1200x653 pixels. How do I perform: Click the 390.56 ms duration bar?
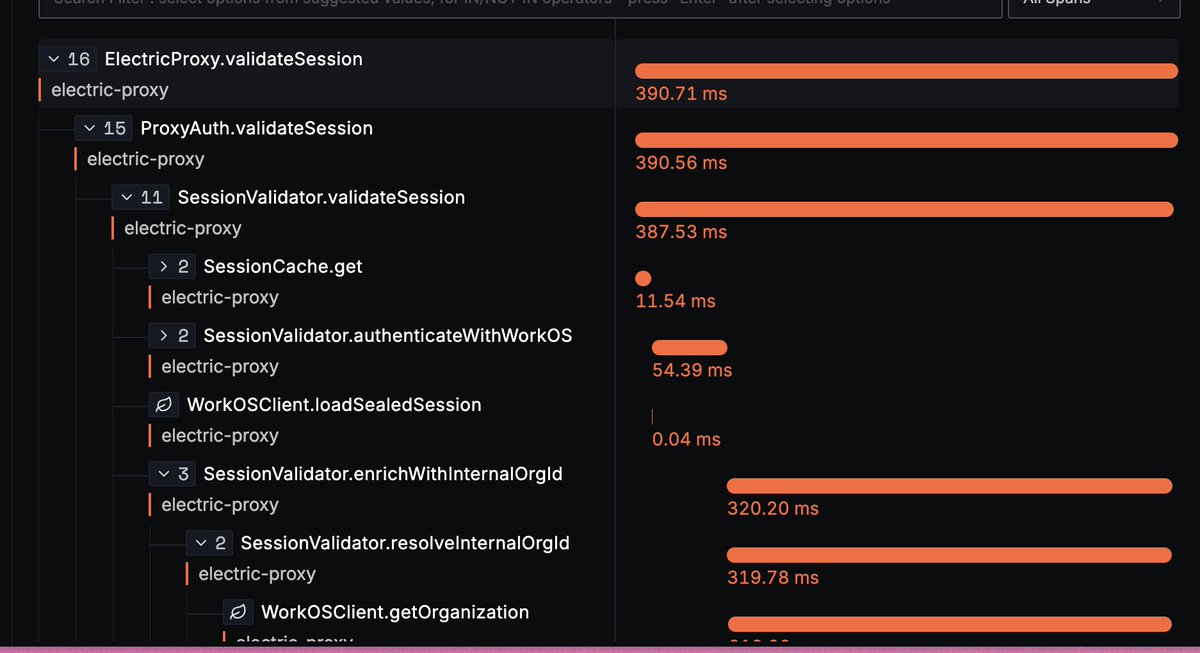click(x=907, y=140)
